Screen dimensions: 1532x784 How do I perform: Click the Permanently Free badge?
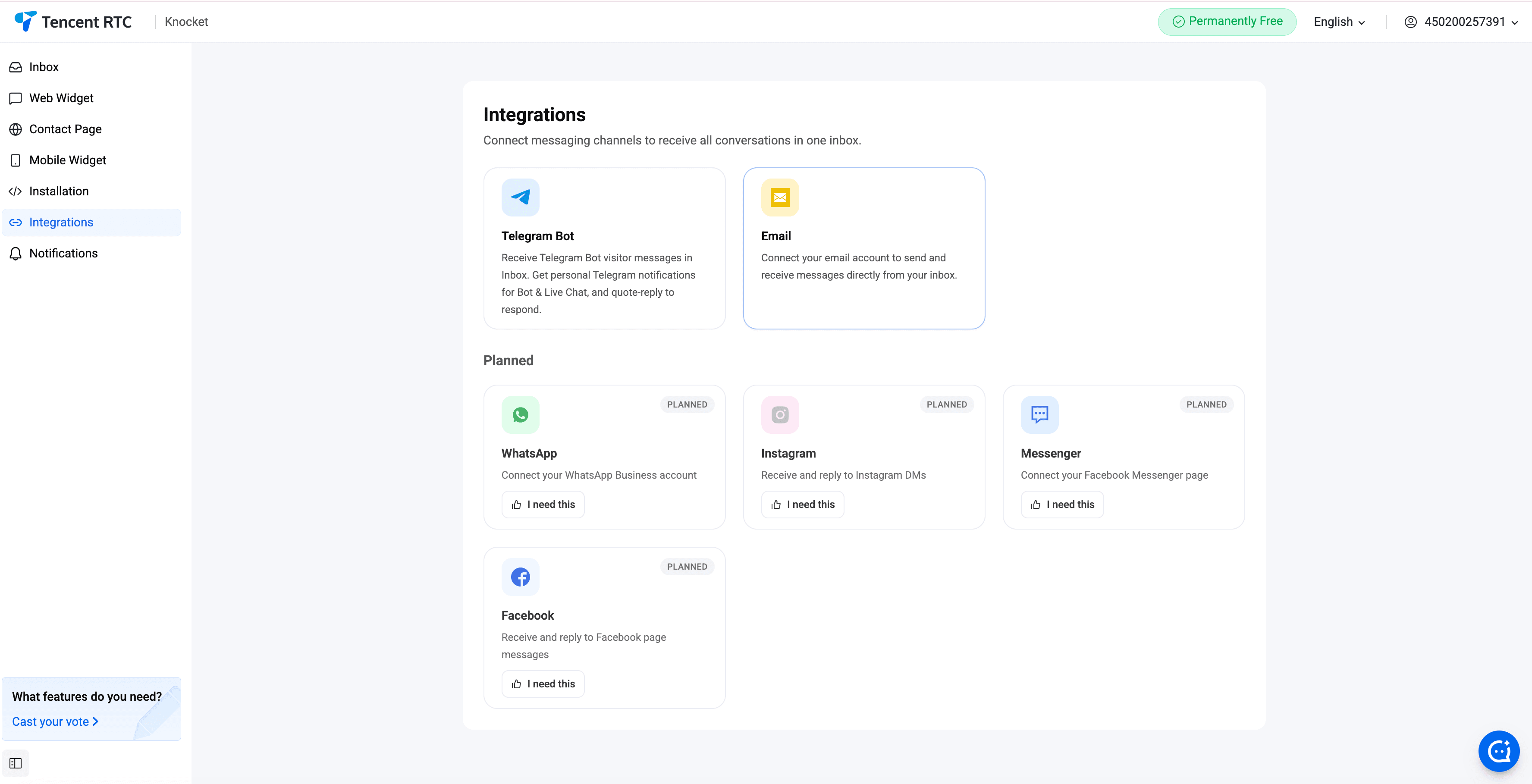pyautogui.click(x=1227, y=22)
